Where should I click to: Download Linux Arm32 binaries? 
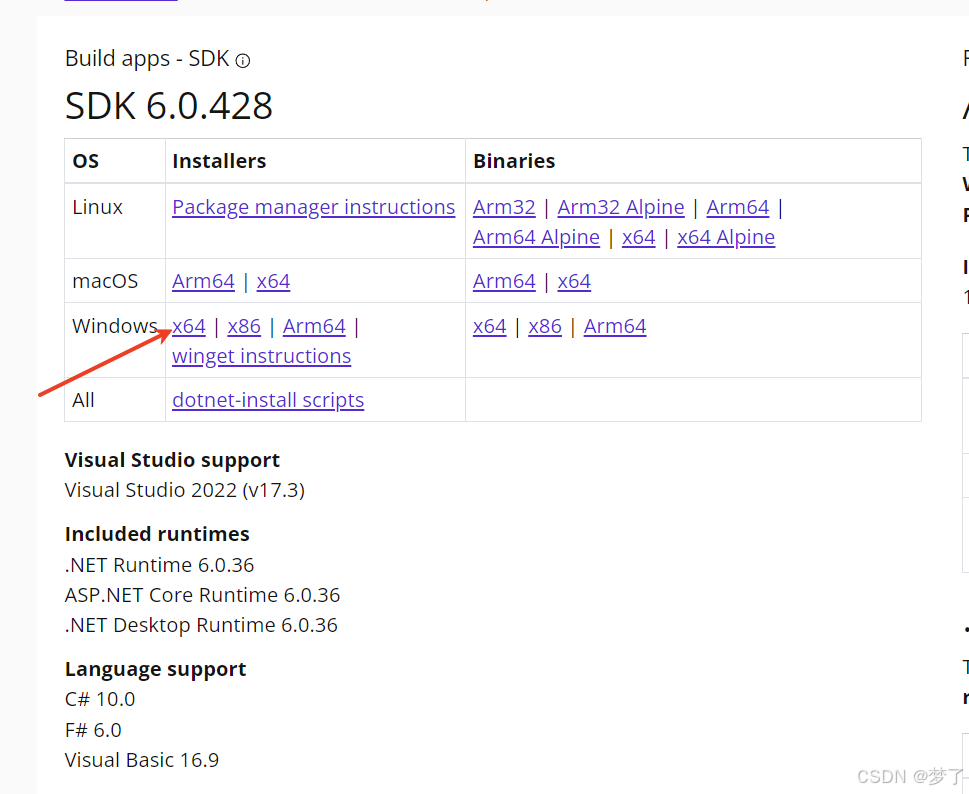(504, 207)
